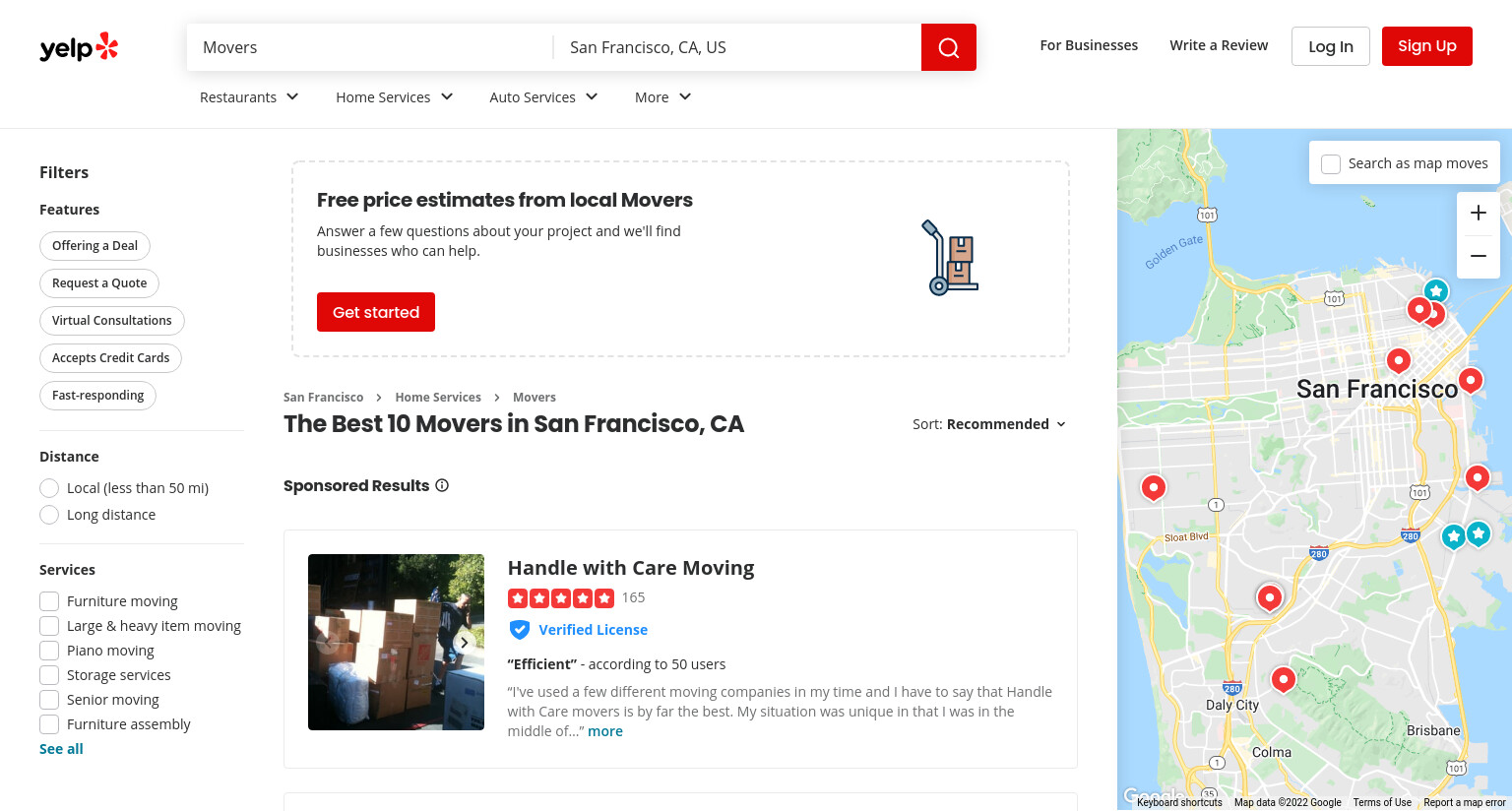This screenshot has width=1512, height=811.
Task: Open Write a Review
Action: click(1219, 45)
